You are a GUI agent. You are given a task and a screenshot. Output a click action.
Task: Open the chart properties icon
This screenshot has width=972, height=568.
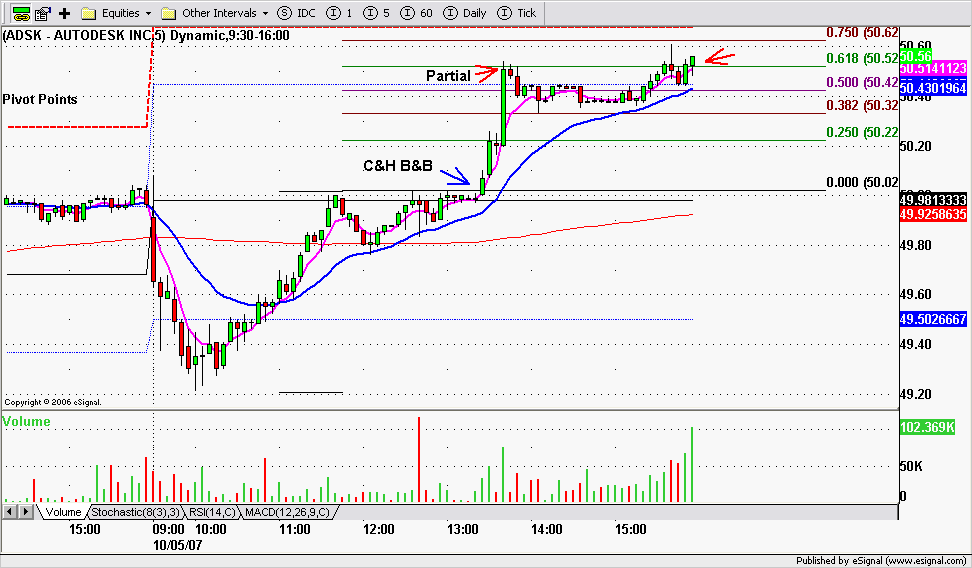pyautogui.click(x=43, y=13)
